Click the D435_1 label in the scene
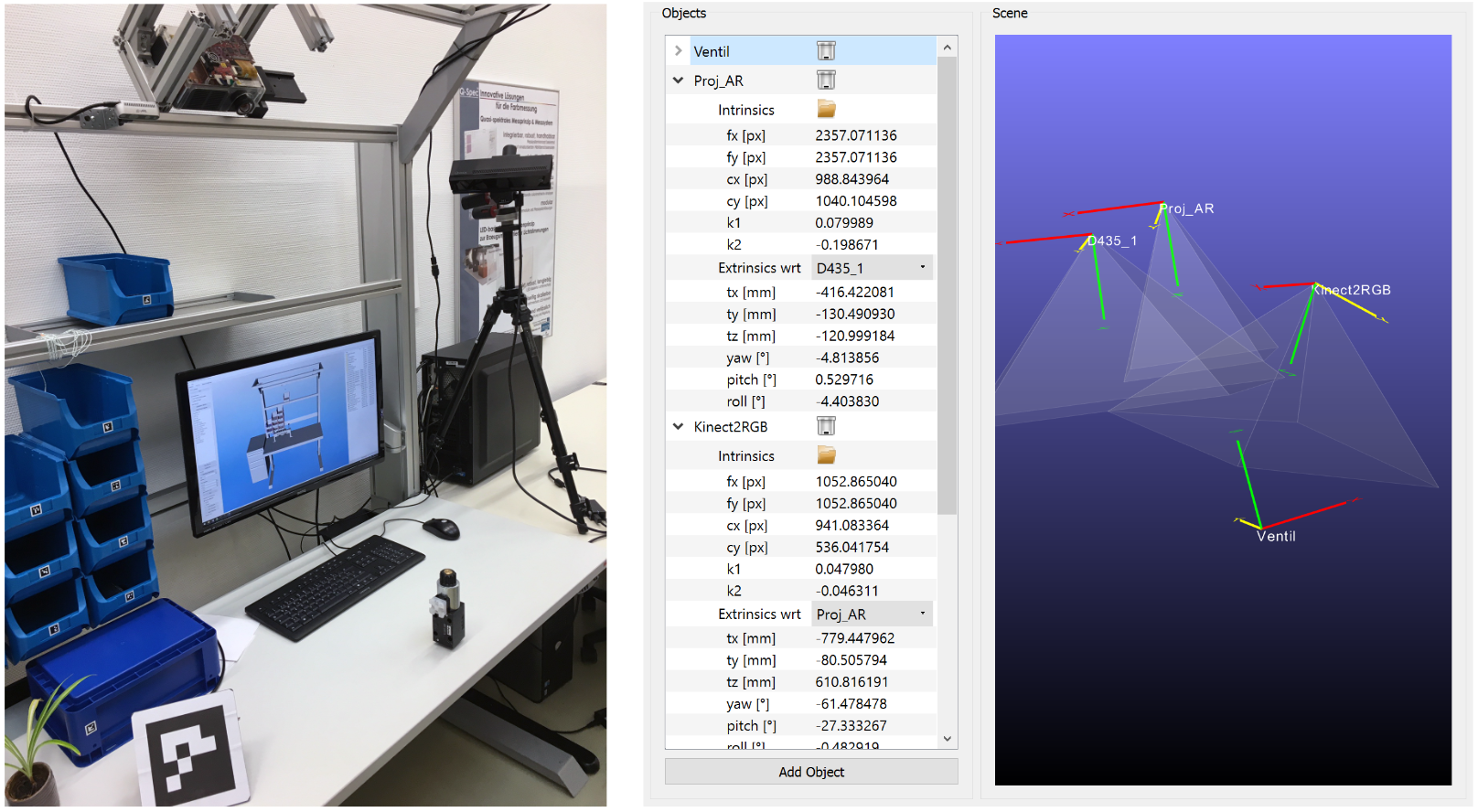1478x812 pixels. 1112,240
